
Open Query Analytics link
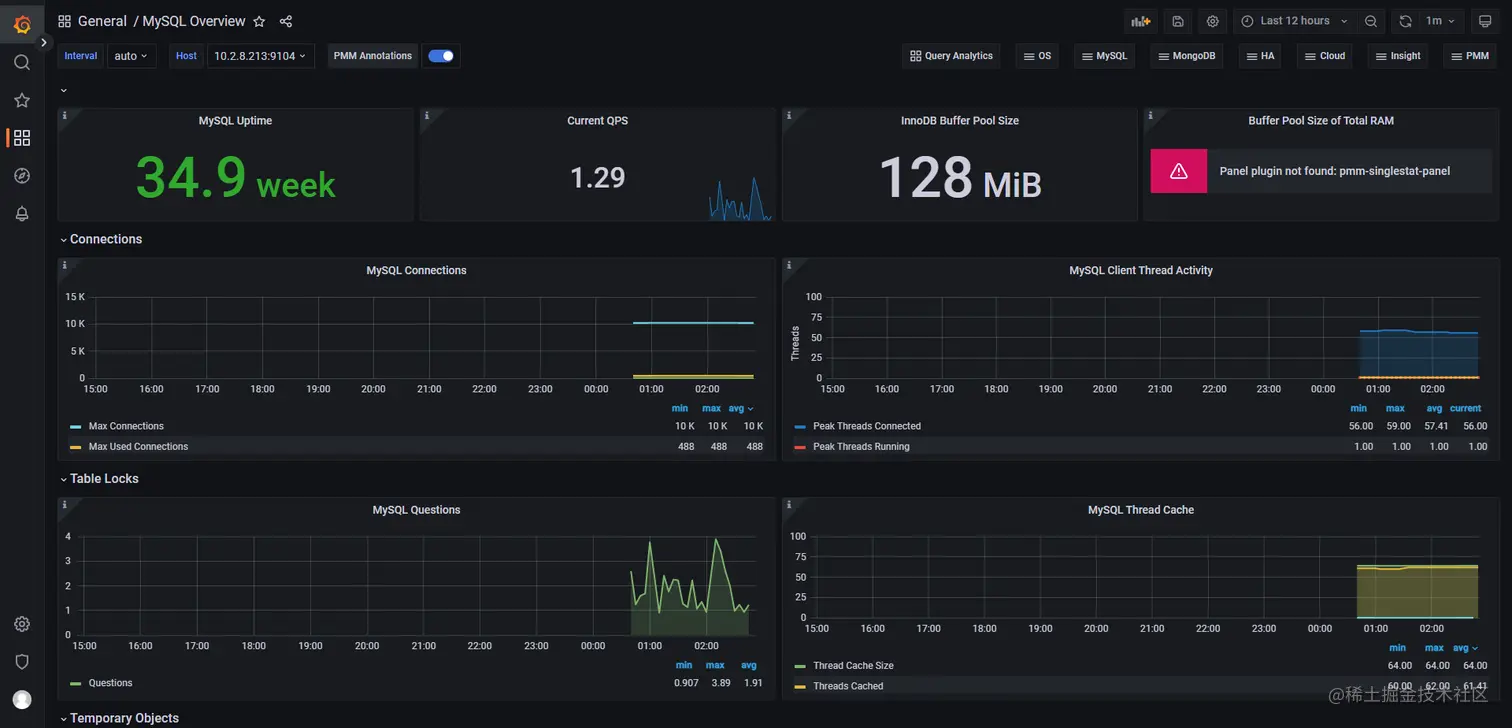[951, 56]
